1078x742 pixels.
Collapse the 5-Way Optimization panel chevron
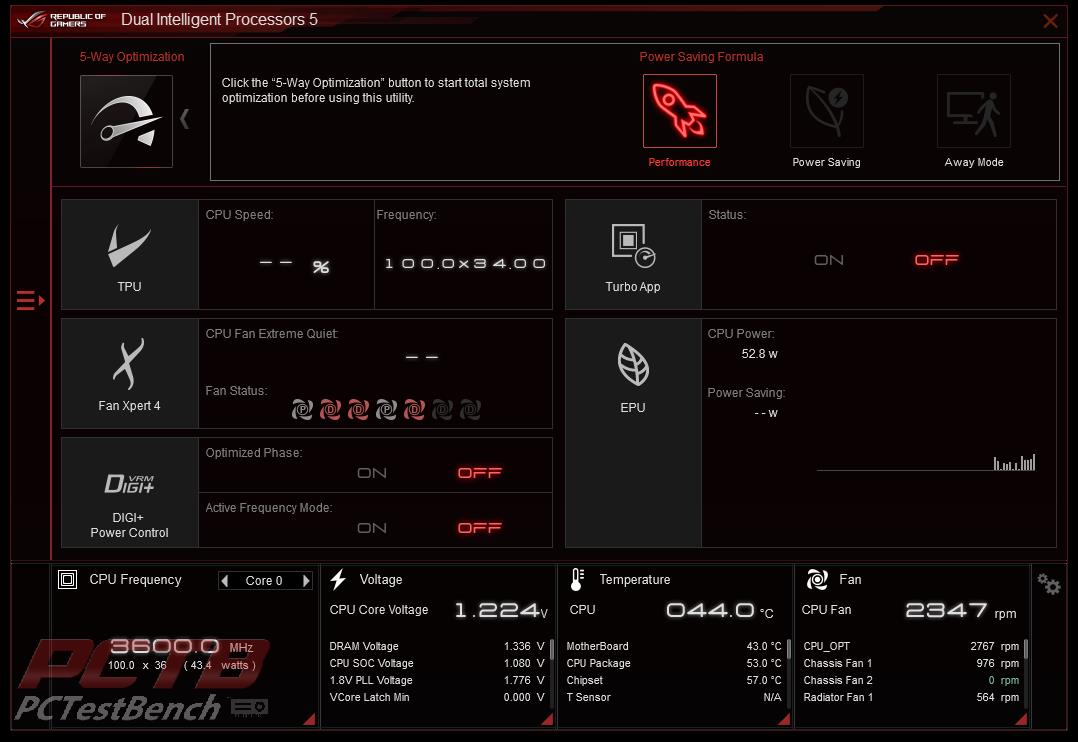(184, 119)
